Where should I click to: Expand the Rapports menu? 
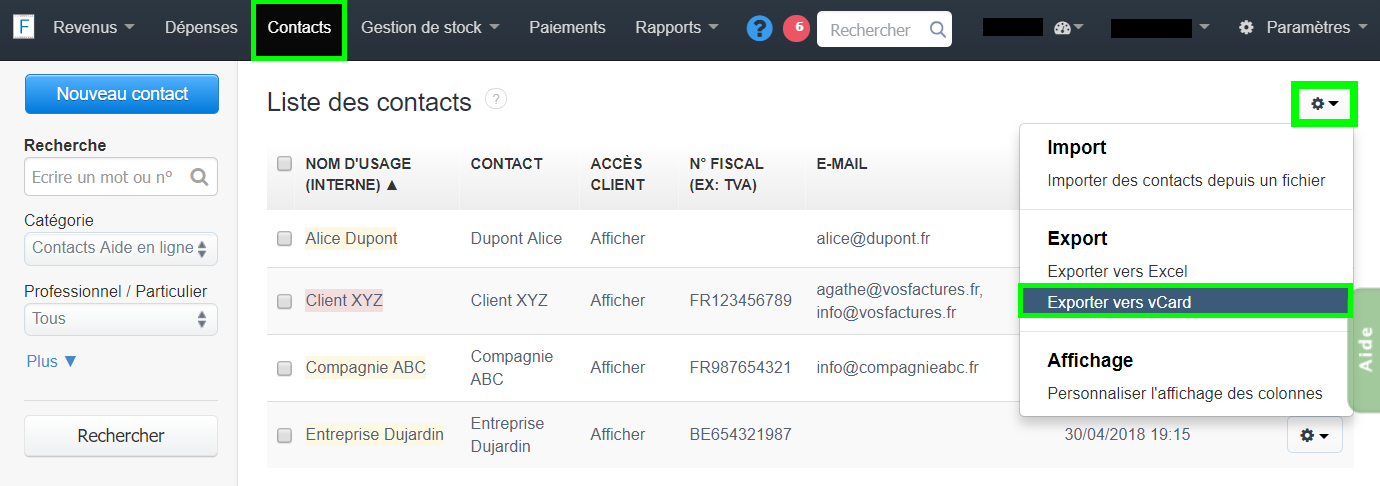tap(676, 28)
